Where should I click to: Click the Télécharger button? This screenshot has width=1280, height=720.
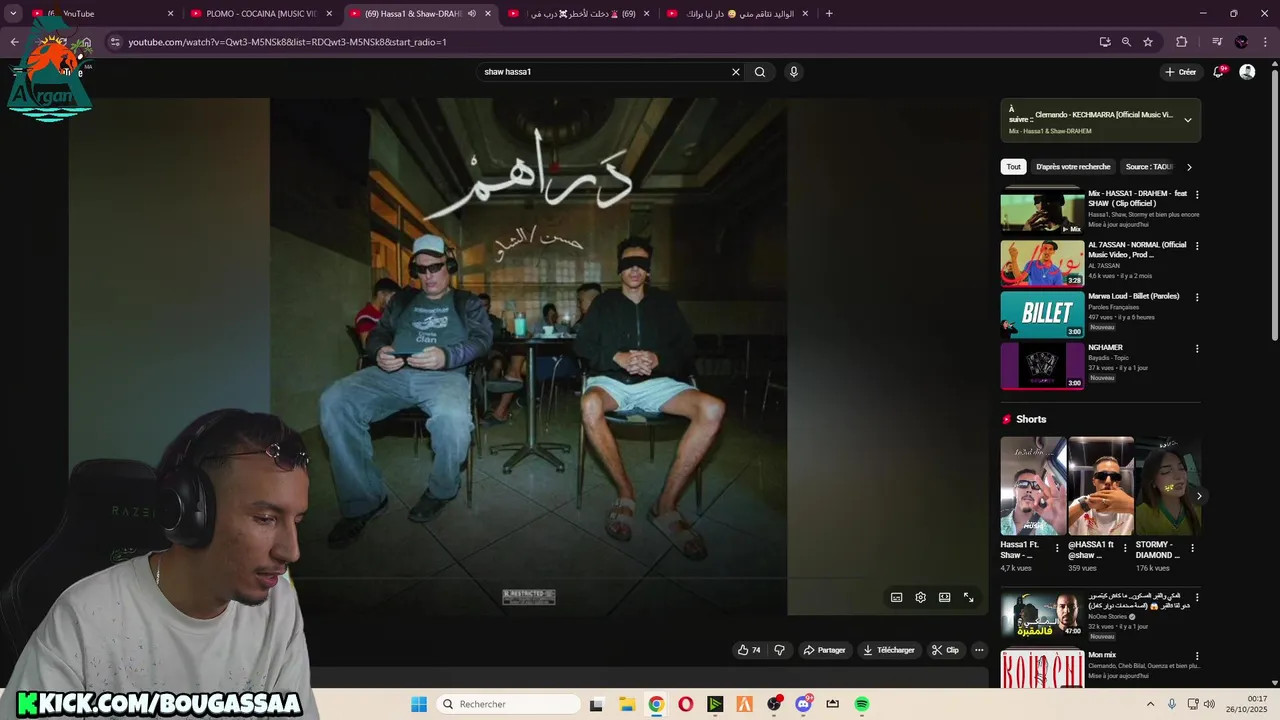pos(889,650)
